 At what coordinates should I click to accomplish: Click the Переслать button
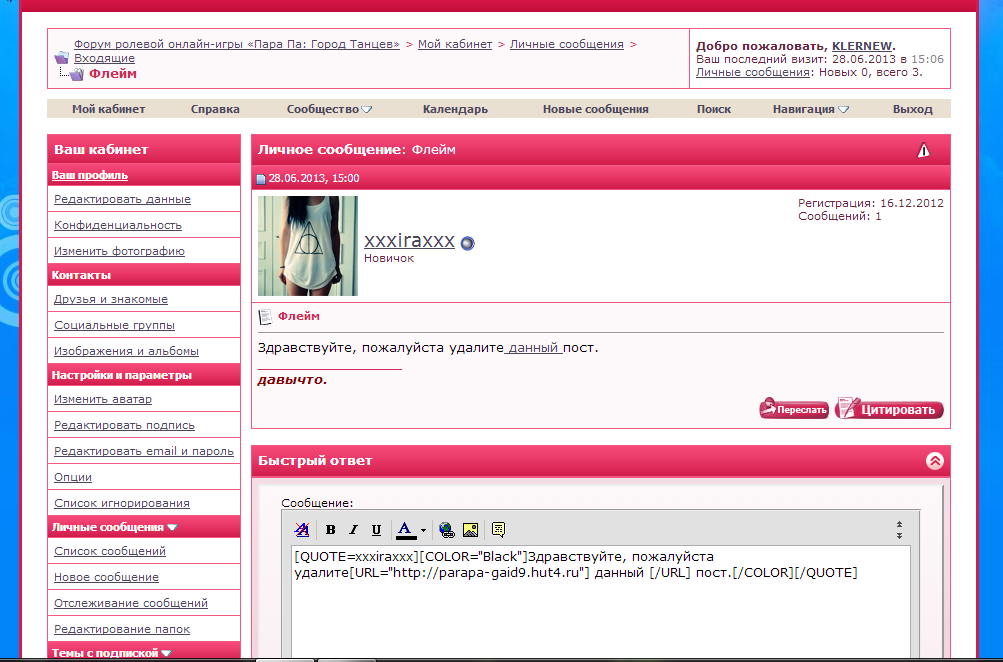click(x=794, y=408)
